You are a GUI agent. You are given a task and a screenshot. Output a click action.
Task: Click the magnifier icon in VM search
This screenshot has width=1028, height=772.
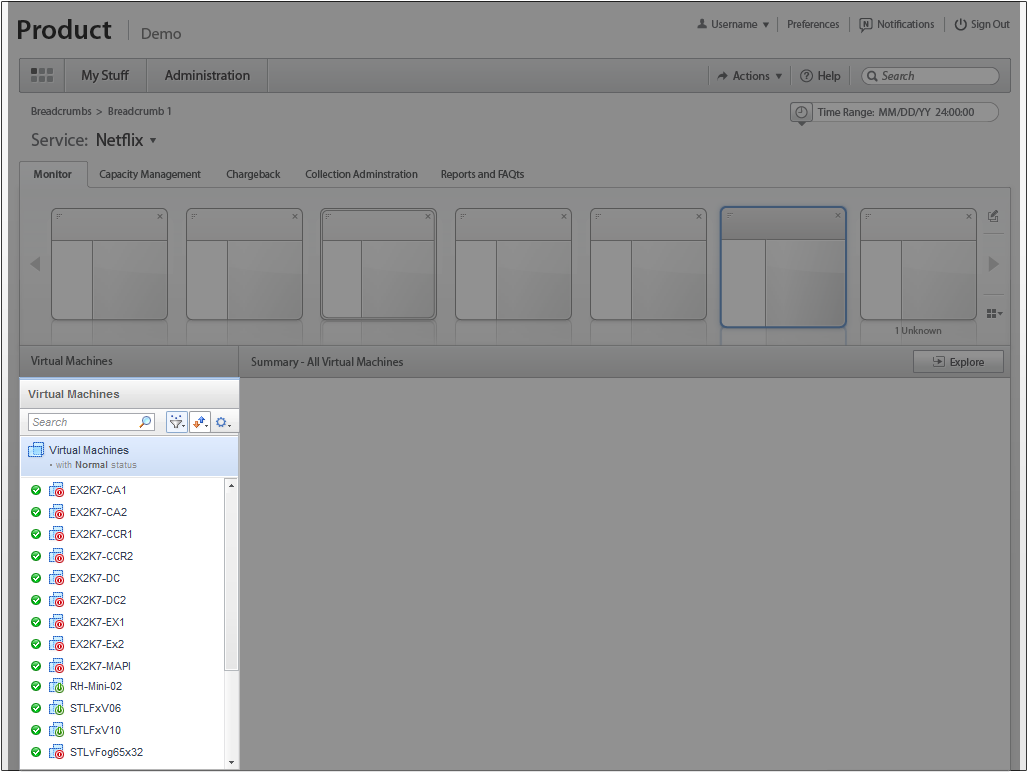coord(145,422)
